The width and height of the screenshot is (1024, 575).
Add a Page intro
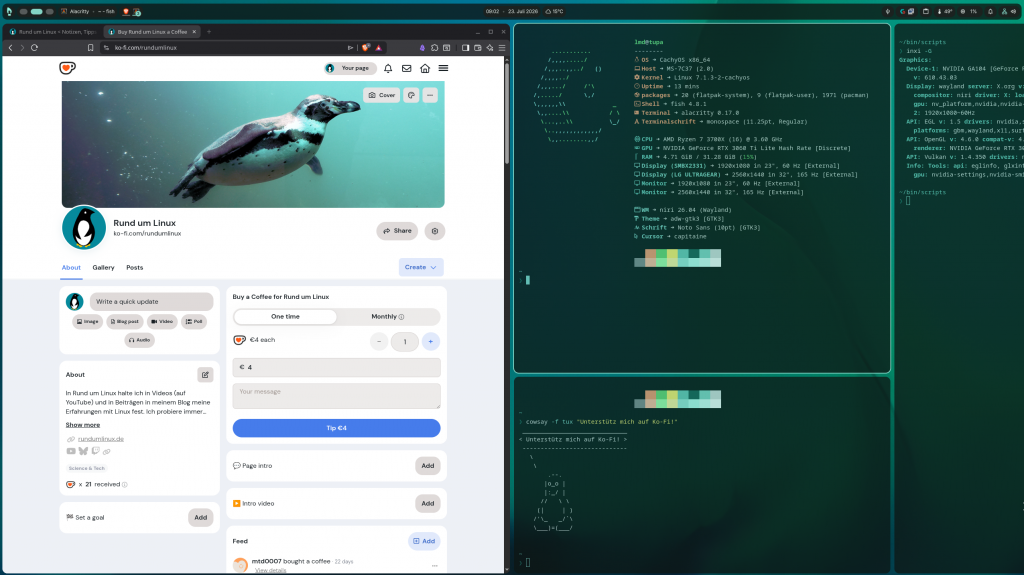click(428, 466)
